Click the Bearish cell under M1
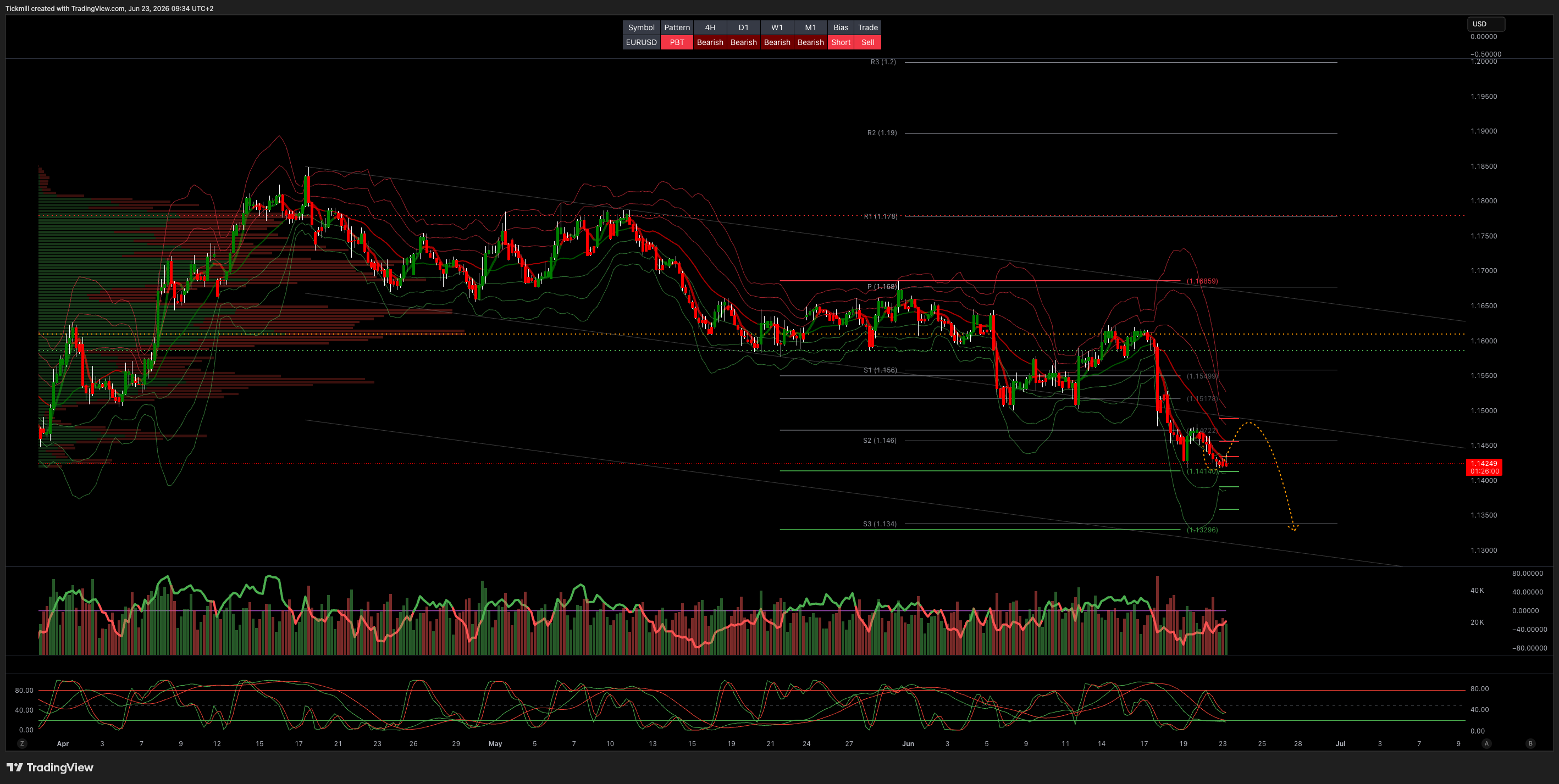The height and width of the screenshot is (784, 1559). (810, 42)
